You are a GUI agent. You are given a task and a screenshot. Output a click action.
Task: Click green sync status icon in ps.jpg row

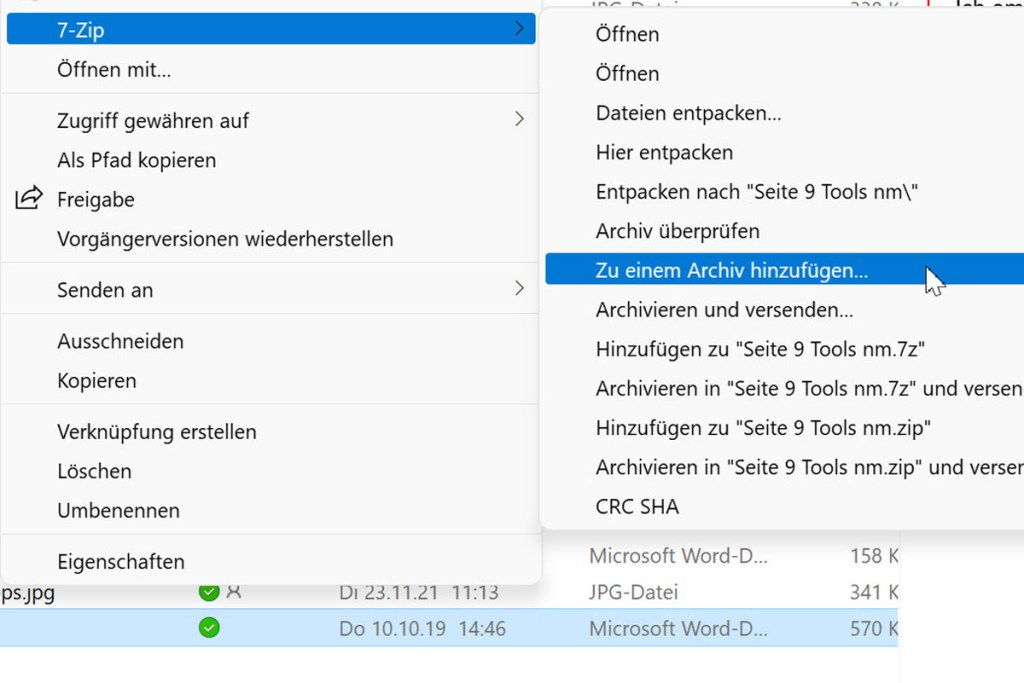click(209, 592)
